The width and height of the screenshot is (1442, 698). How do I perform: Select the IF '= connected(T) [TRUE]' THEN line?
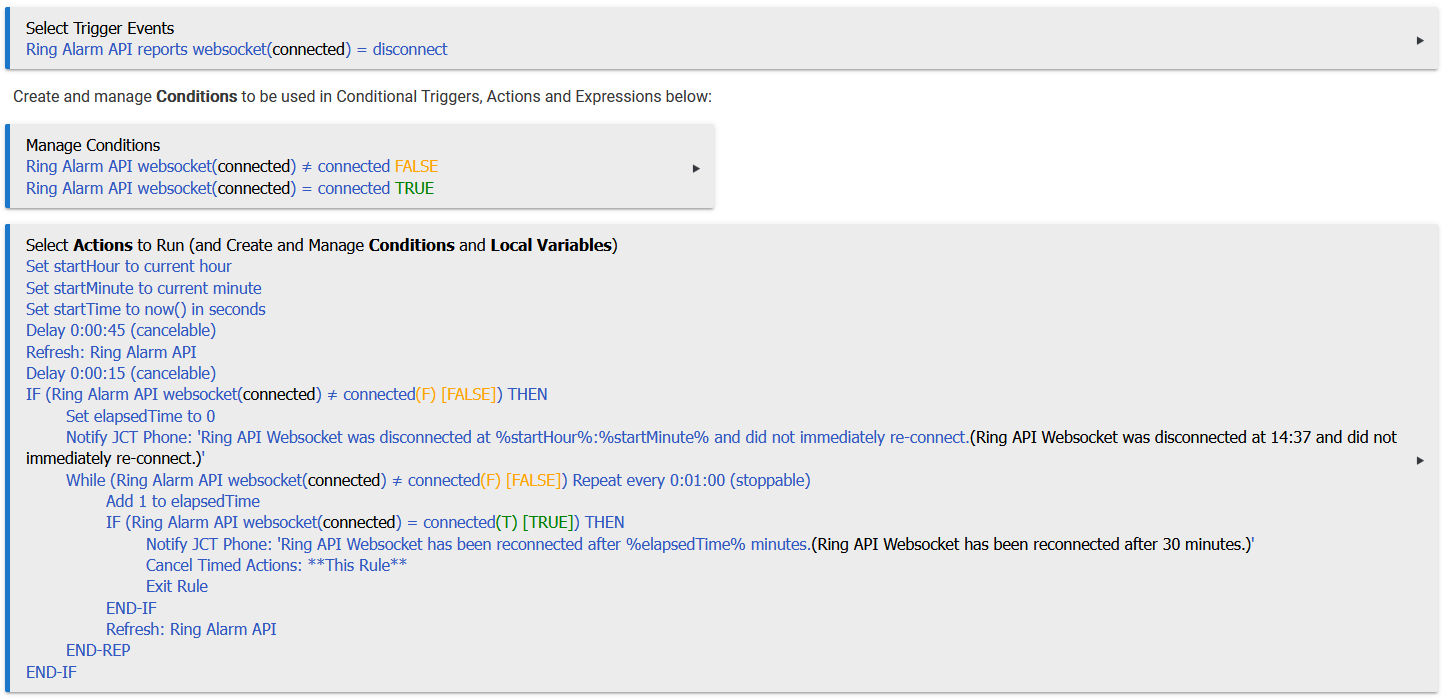click(x=365, y=522)
